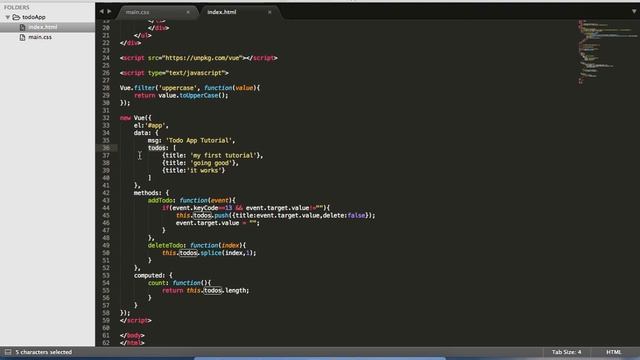Viewport: 640px width, 360px height.
Task: Close the main.css tab
Action: pyautogui.click(x=188, y=12)
